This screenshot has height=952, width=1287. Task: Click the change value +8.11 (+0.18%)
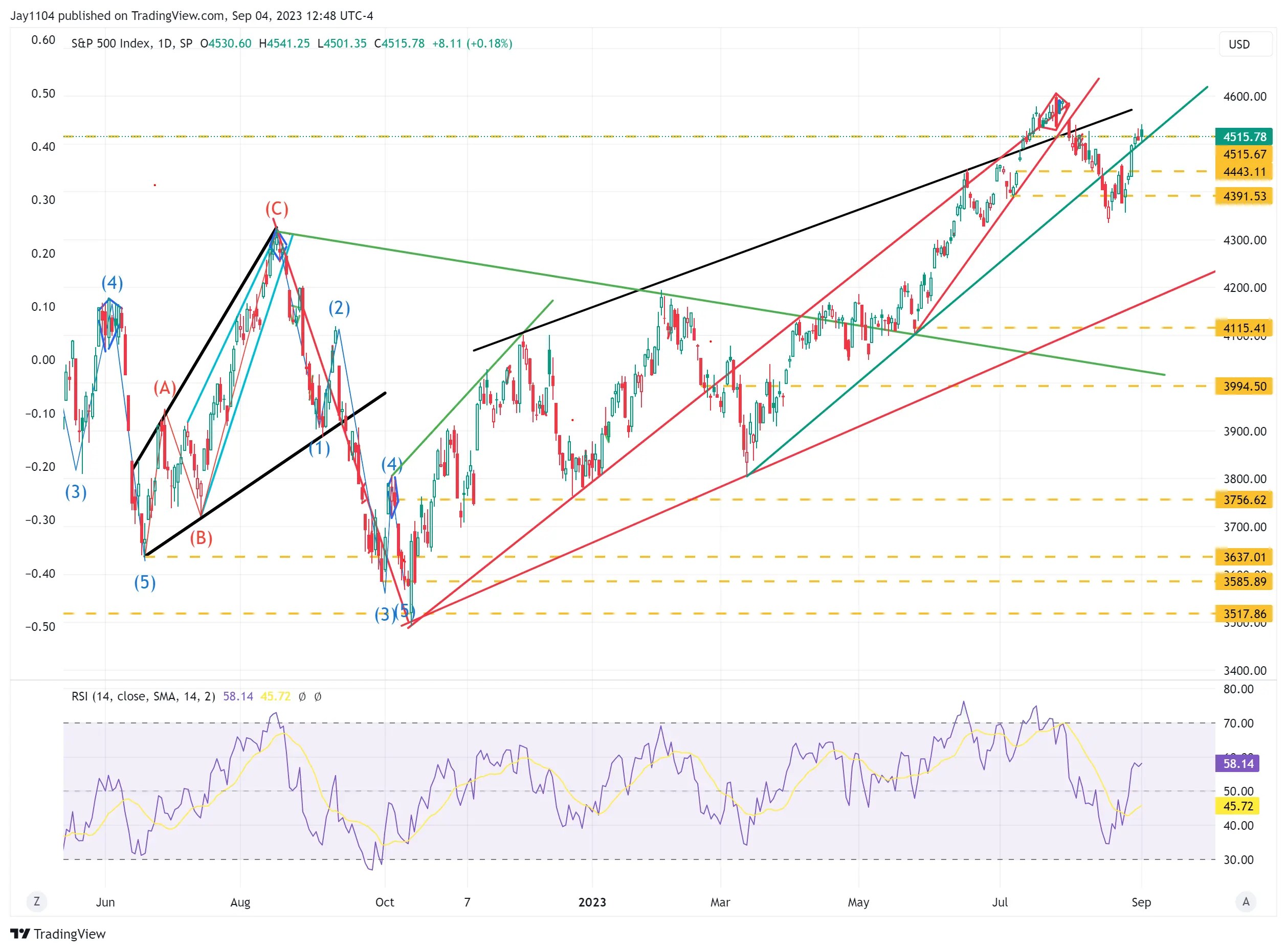472,44
